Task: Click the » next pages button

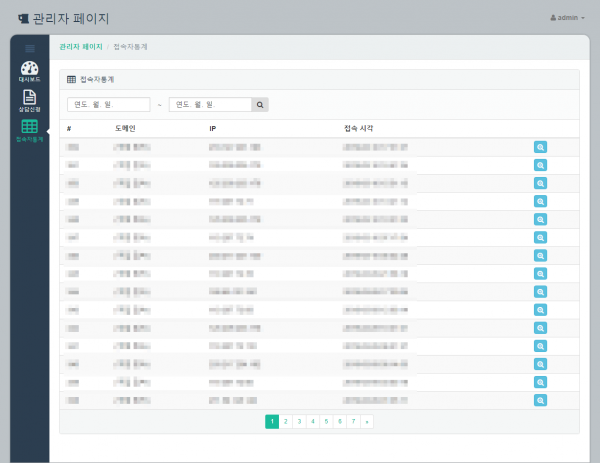Action: click(367, 422)
